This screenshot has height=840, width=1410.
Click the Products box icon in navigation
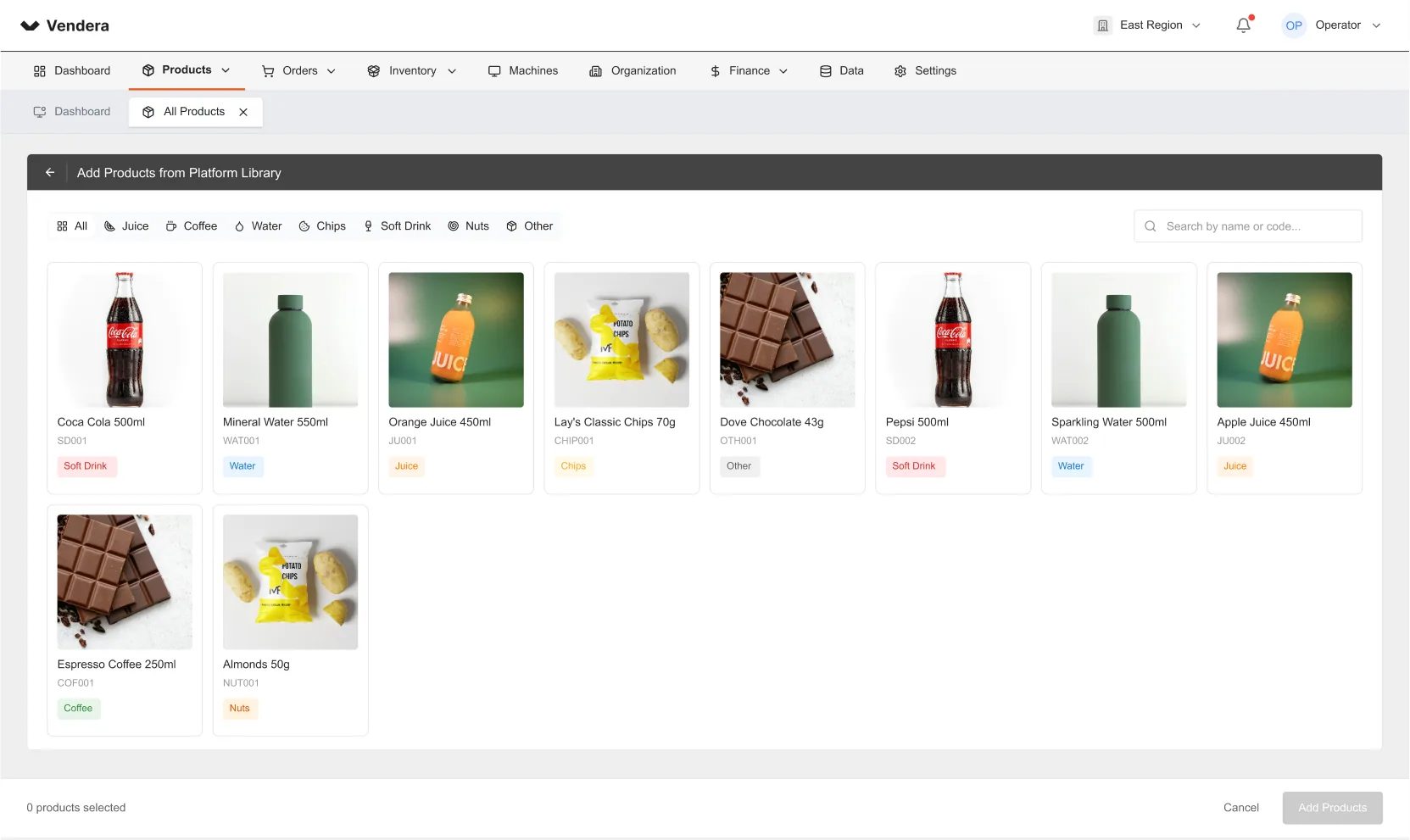(x=148, y=70)
